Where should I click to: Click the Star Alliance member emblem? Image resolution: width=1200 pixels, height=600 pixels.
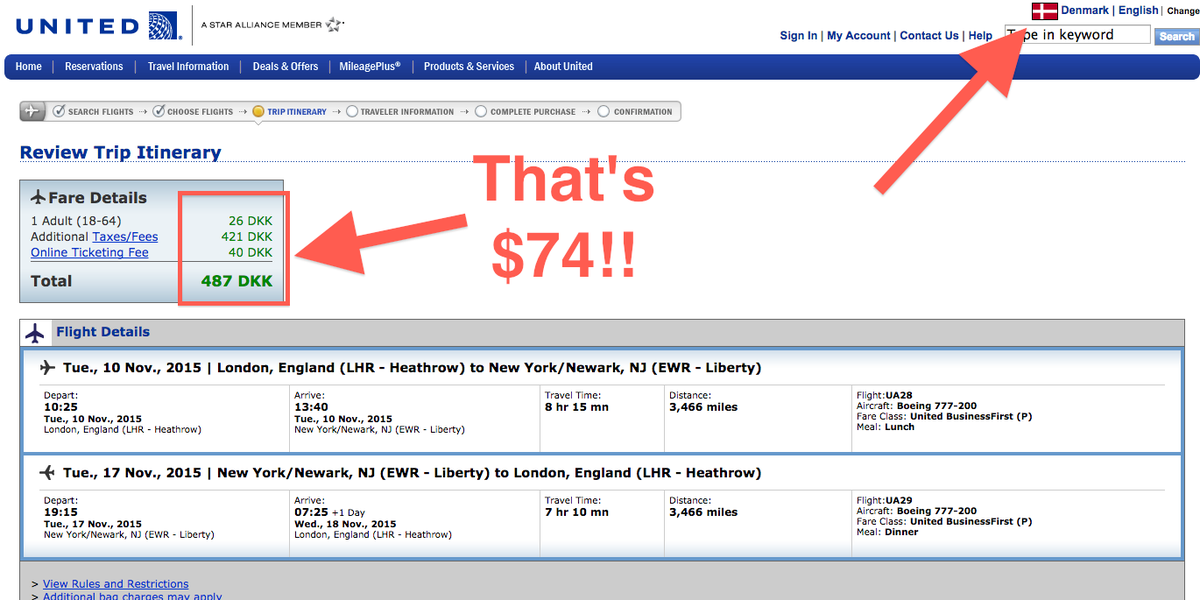[x=334, y=24]
